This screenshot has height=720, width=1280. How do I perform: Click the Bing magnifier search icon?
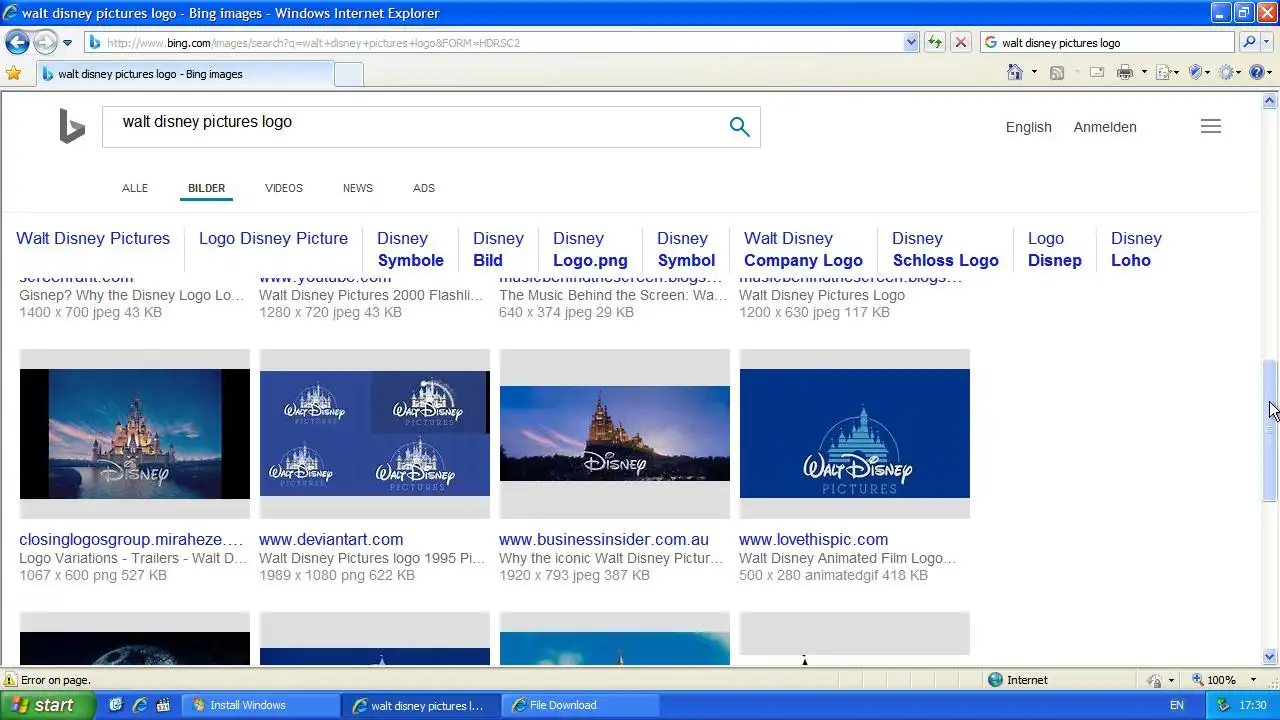pyautogui.click(x=739, y=127)
